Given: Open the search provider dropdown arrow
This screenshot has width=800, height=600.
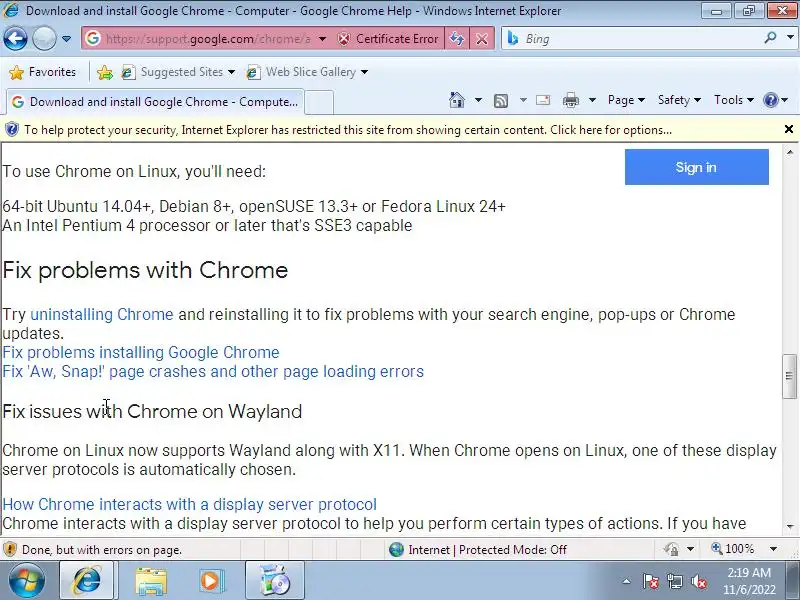Looking at the screenshot, I should 790,38.
